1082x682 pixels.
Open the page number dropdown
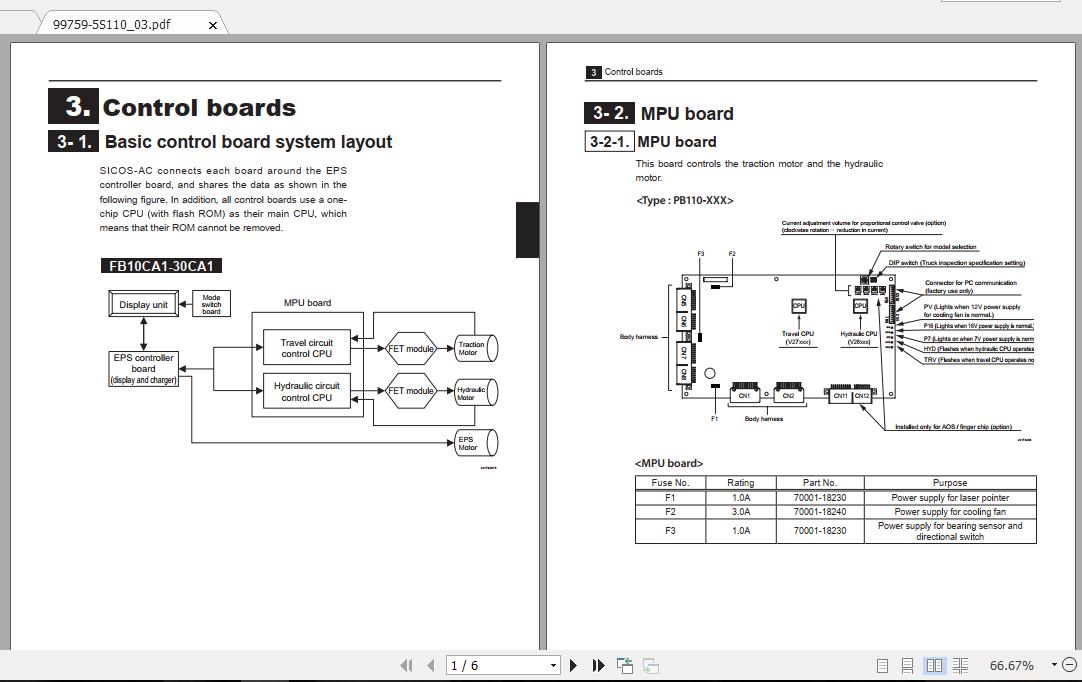(x=554, y=665)
